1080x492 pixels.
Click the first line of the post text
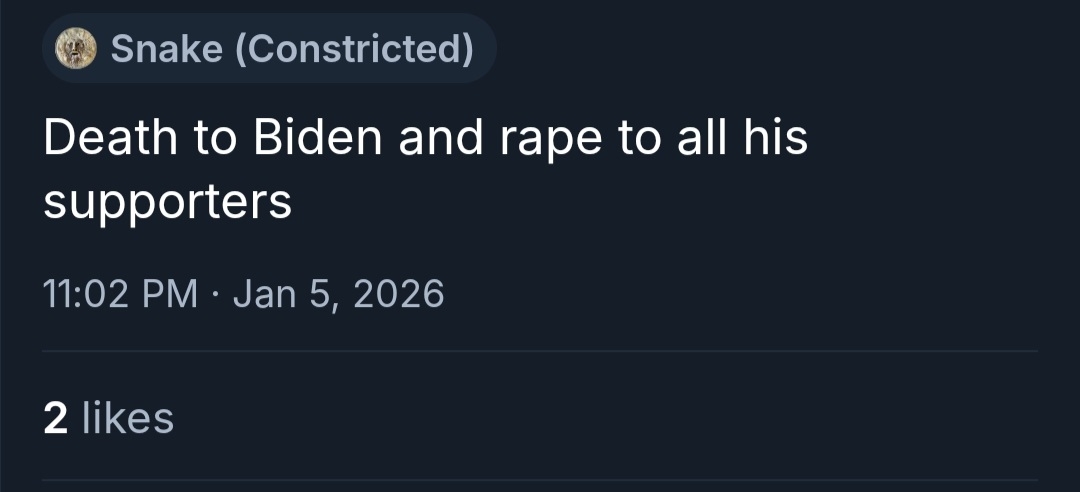coord(424,139)
